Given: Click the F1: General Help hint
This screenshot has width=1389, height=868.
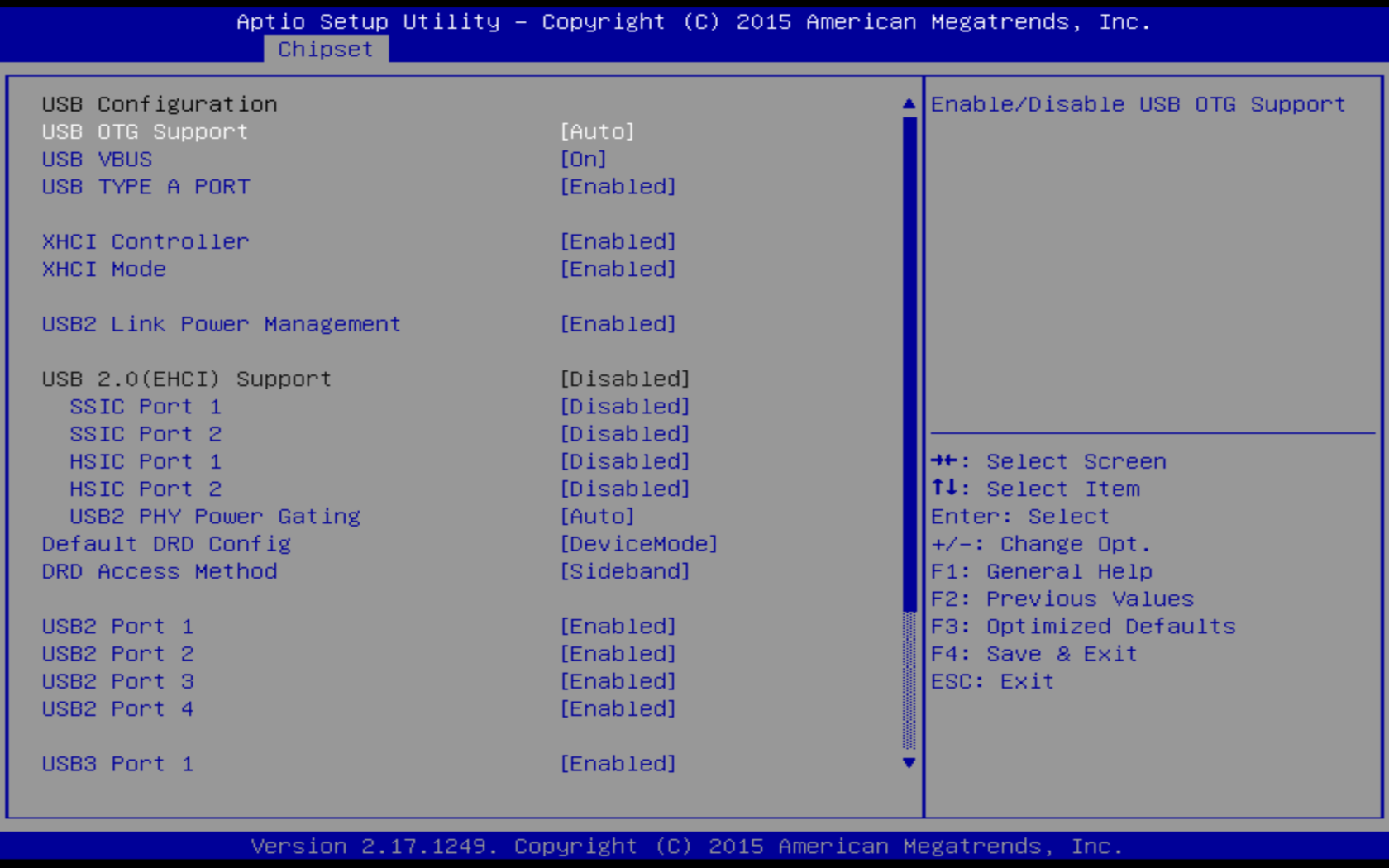Looking at the screenshot, I should point(1042,571).
